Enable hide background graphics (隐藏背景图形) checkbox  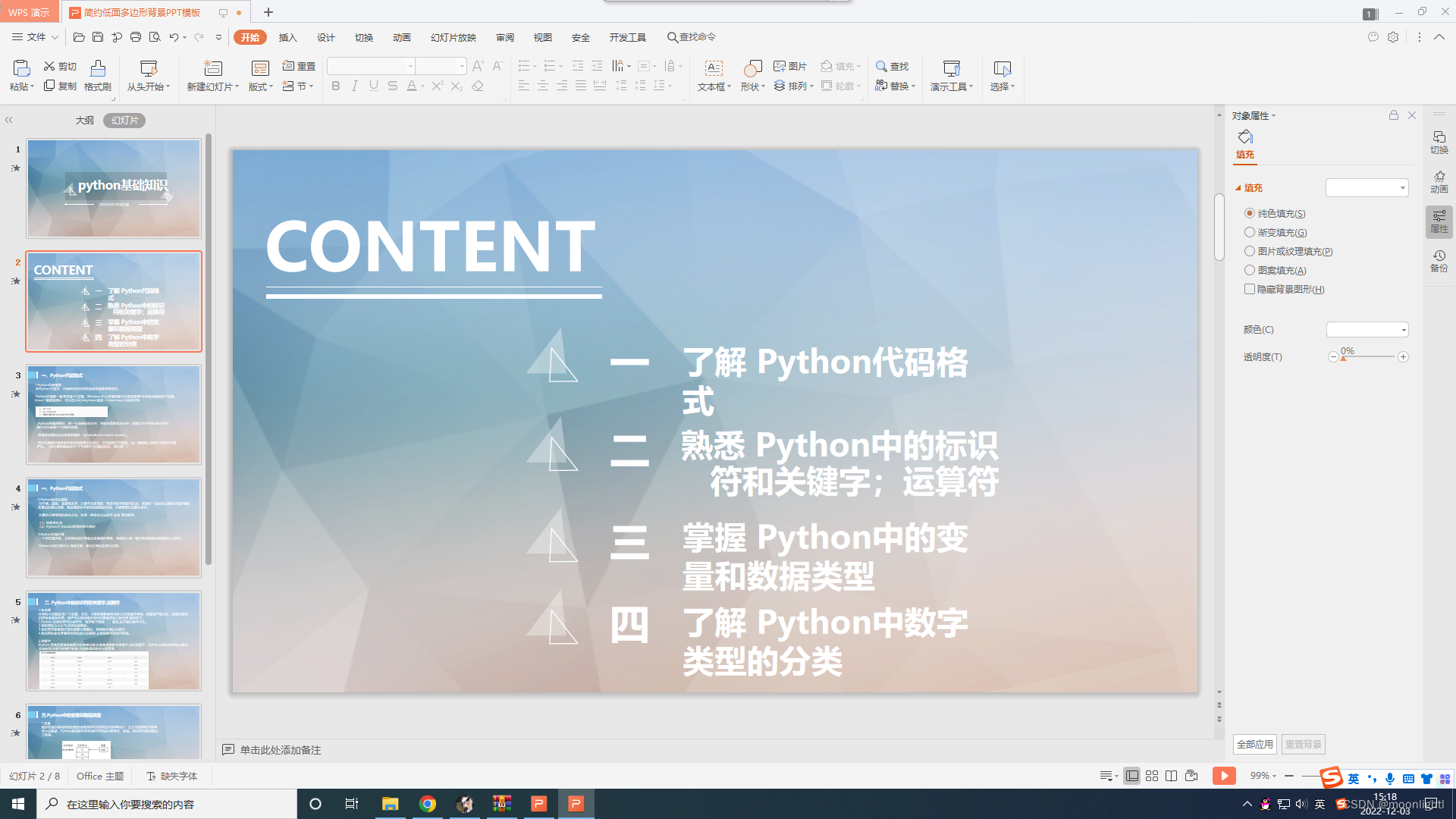[x=1250, y=289]
